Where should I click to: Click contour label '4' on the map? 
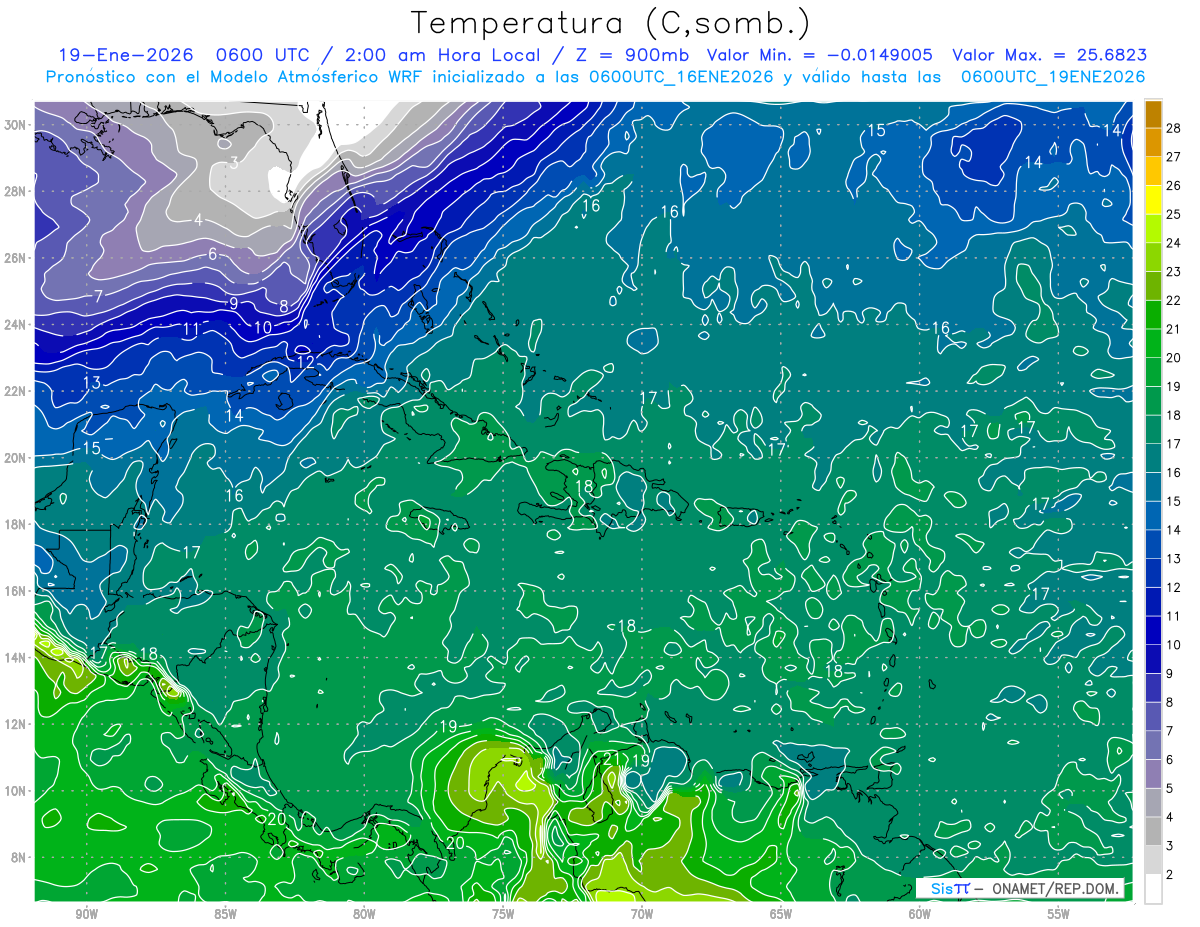click(198, 220)
